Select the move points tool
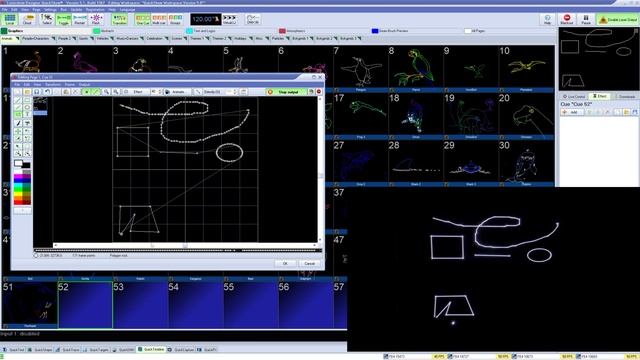 click(18, 131)
